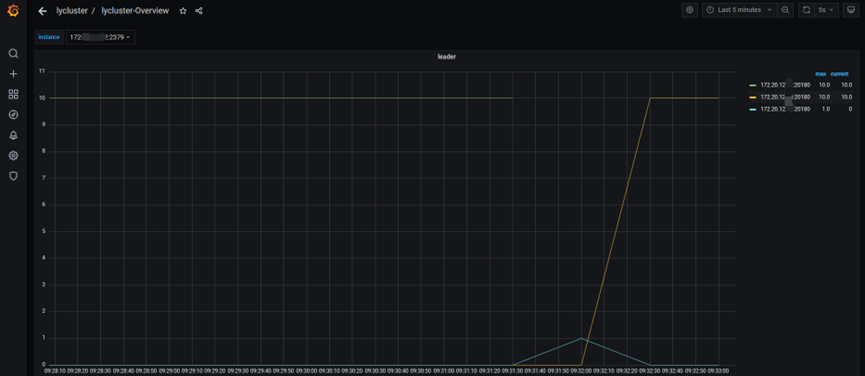
Task: Open Alerting bell icon
Action: coord(13,135)
